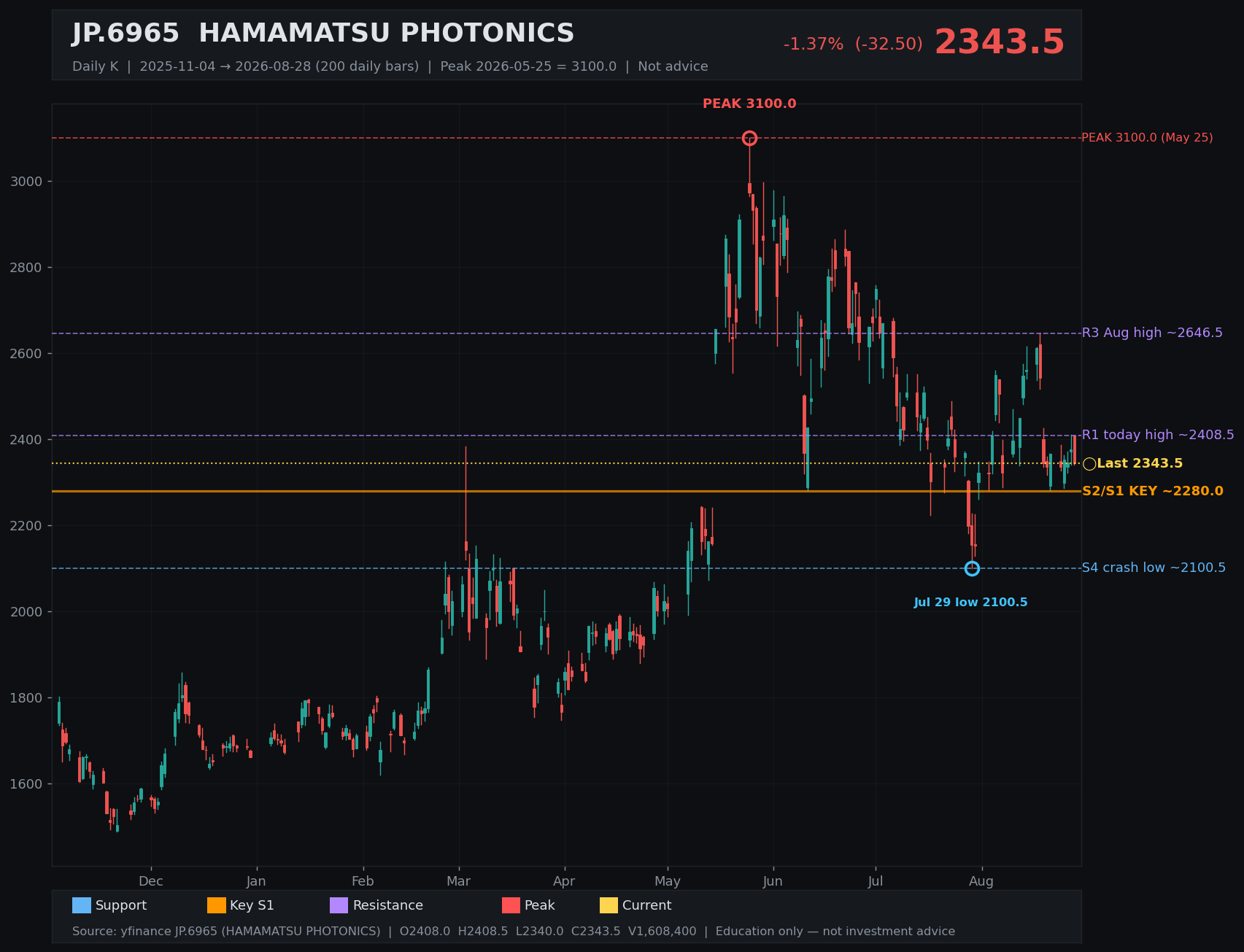Click the Jun x-axis label
The width and height of the screenshot is (1244, 952).
[773, 881]
